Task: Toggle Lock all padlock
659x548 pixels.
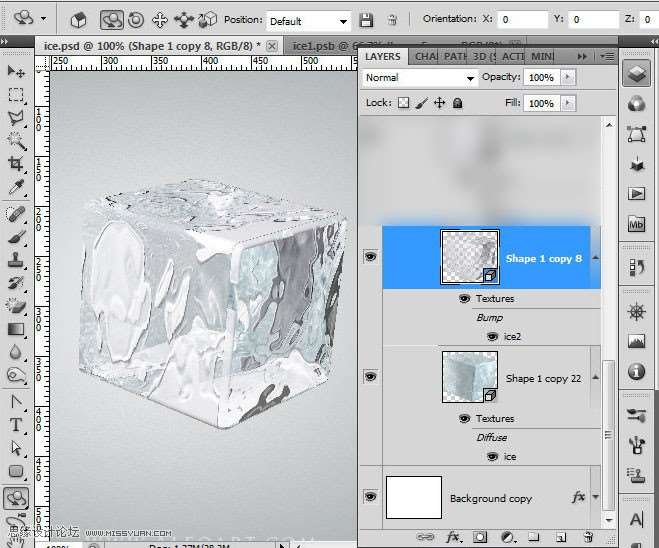Action: pos(458,103)
